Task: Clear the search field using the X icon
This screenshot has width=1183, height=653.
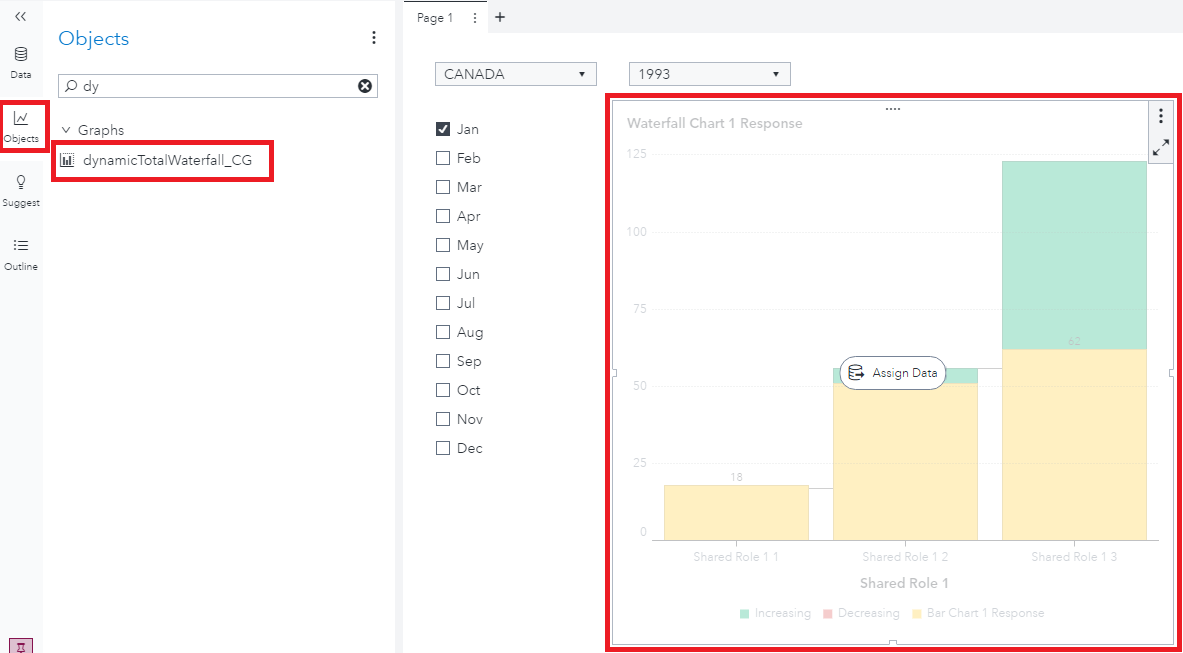Action: point(364,86)
